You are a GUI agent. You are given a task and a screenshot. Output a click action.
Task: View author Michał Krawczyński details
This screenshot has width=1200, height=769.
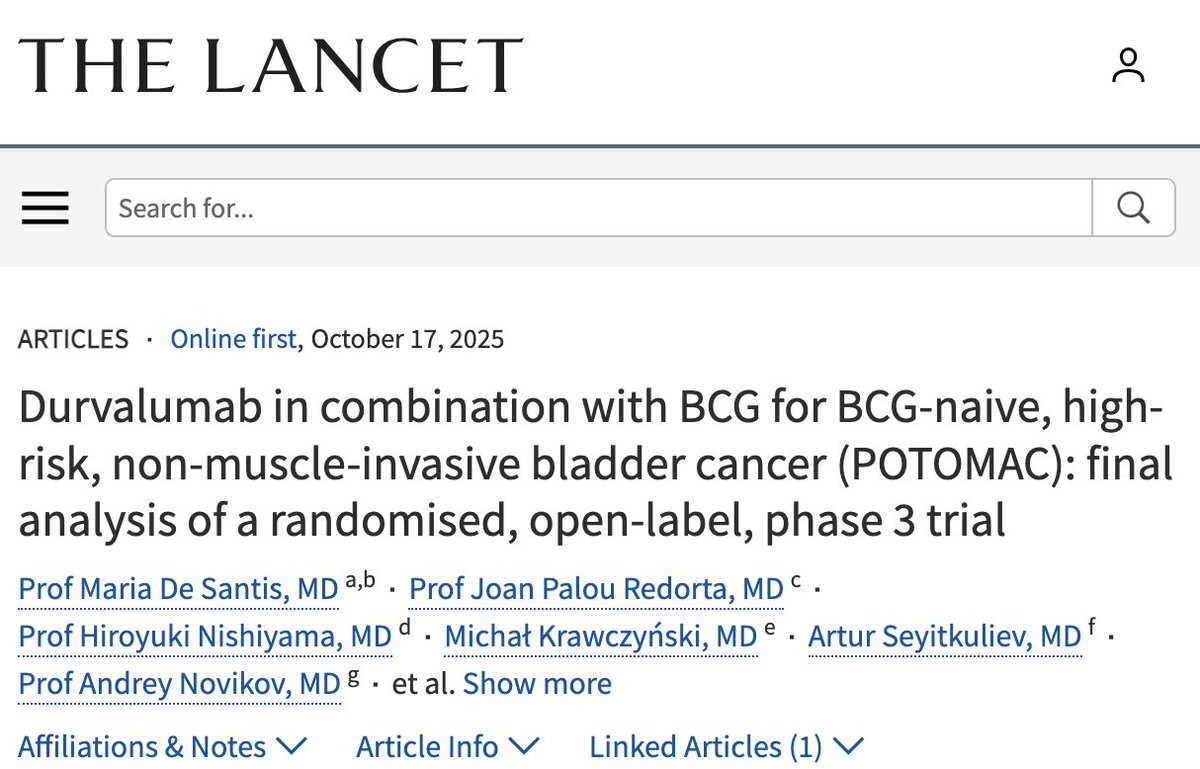[x=600, y=636]
